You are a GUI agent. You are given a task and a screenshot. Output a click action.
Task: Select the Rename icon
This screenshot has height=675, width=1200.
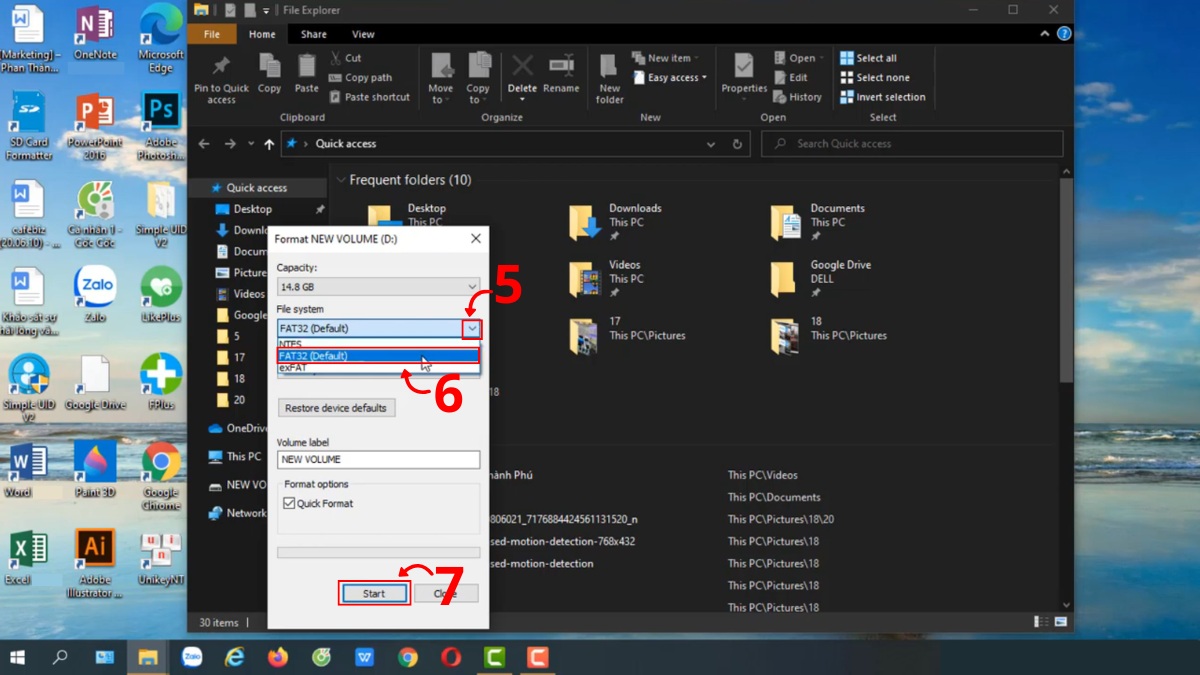click(561, 70)
